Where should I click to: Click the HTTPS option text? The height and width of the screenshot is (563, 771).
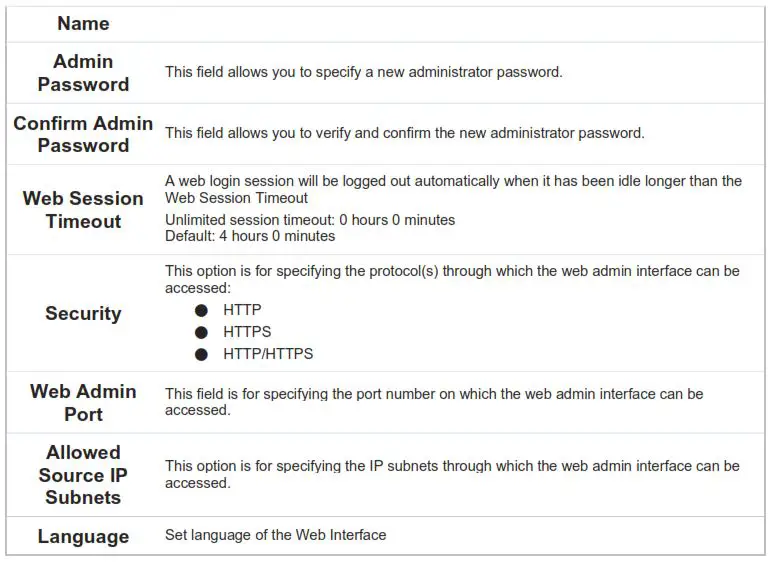[x=247, y=332]
